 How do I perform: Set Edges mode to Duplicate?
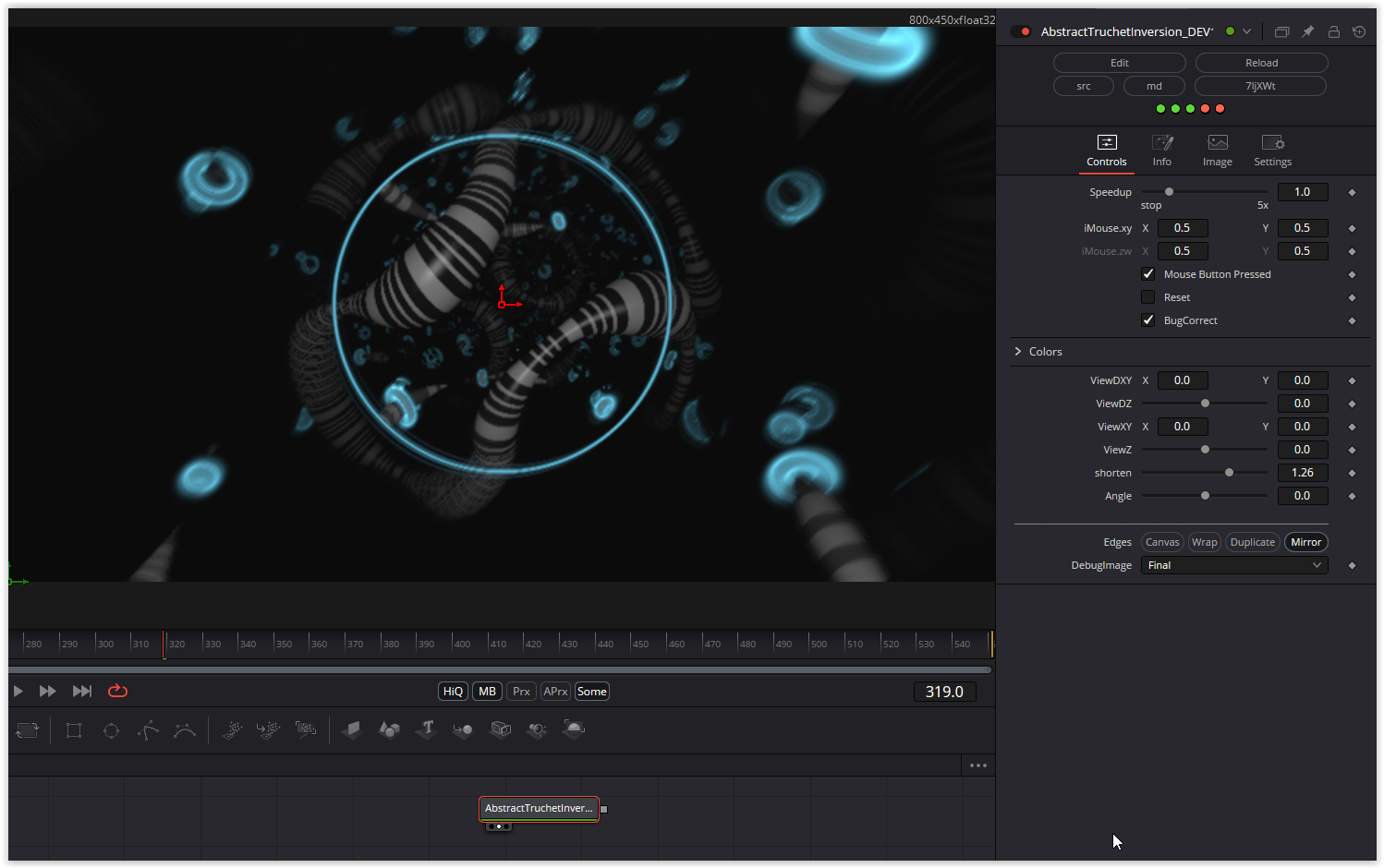(1253, 542)
